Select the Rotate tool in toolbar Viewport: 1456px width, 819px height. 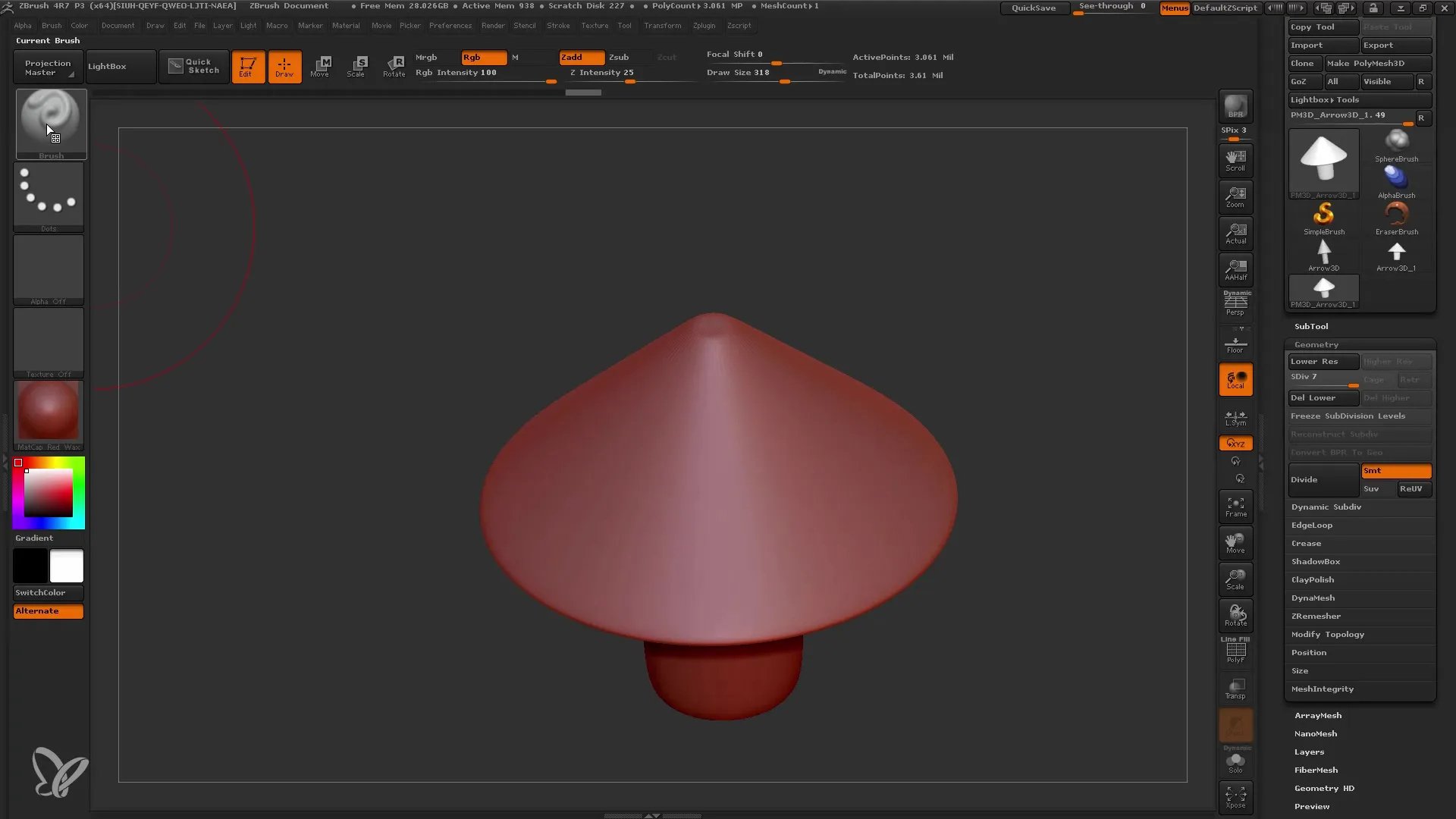393,65
